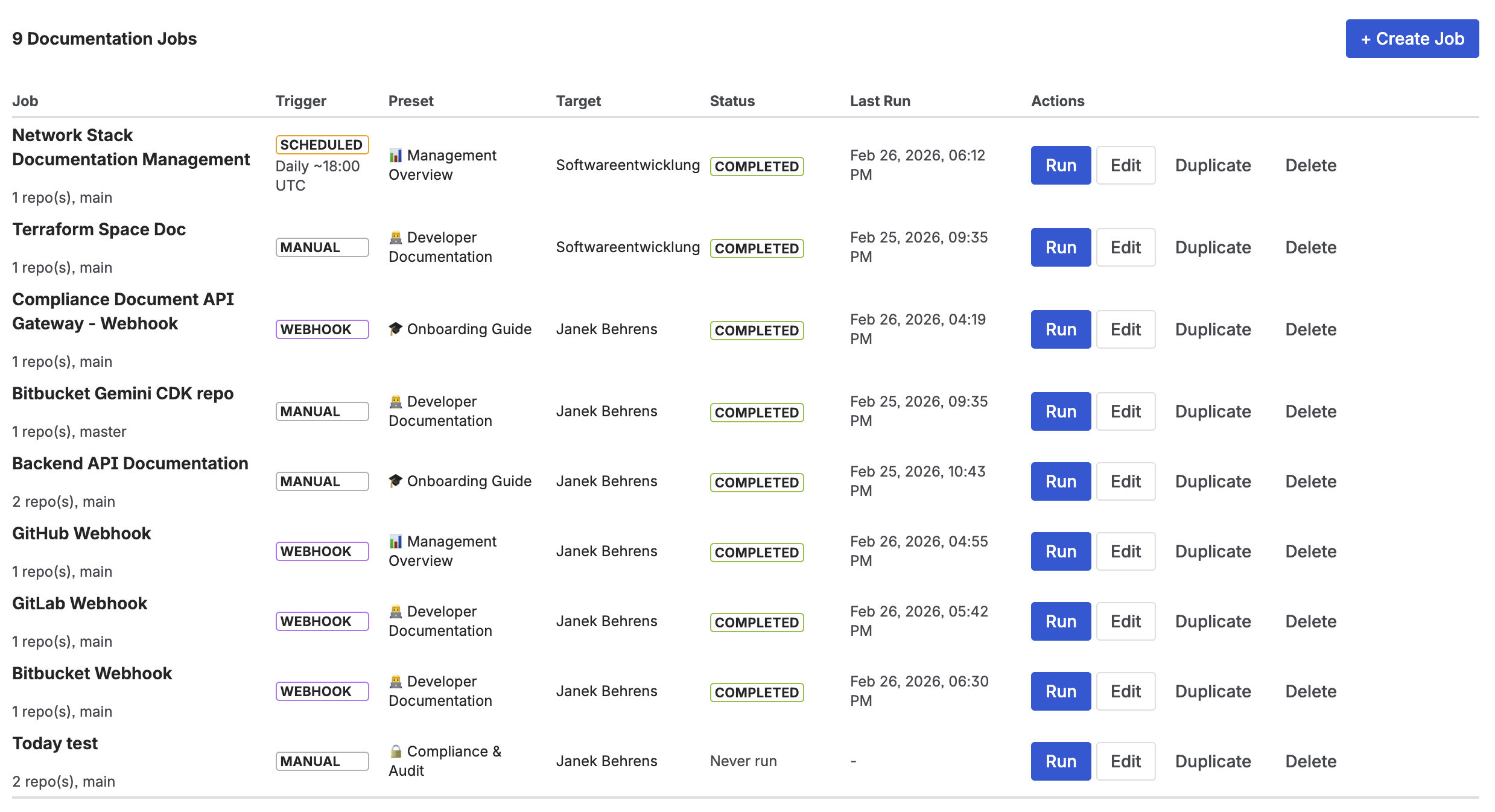This screenshot has width=1495, height=812.
Task: Click the WEBHOOK badge on Bitbucket Webhook row
Action: (322, 691)
